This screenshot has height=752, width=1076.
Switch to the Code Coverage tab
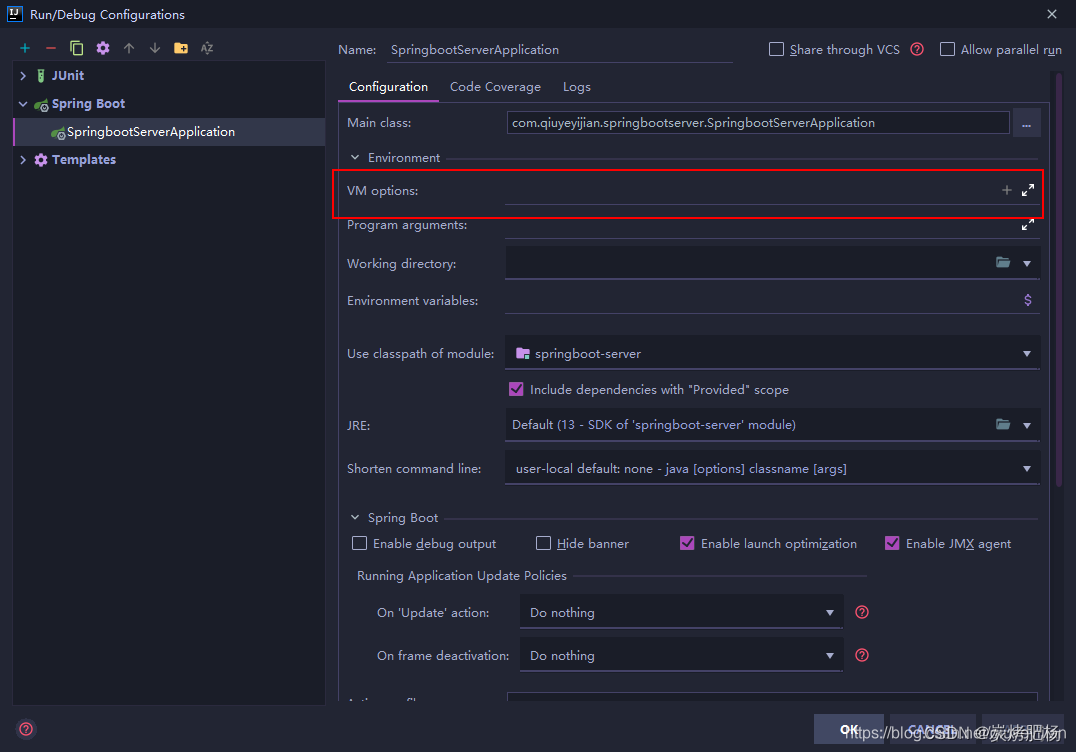pyautogui.click(x=495, y=86)
